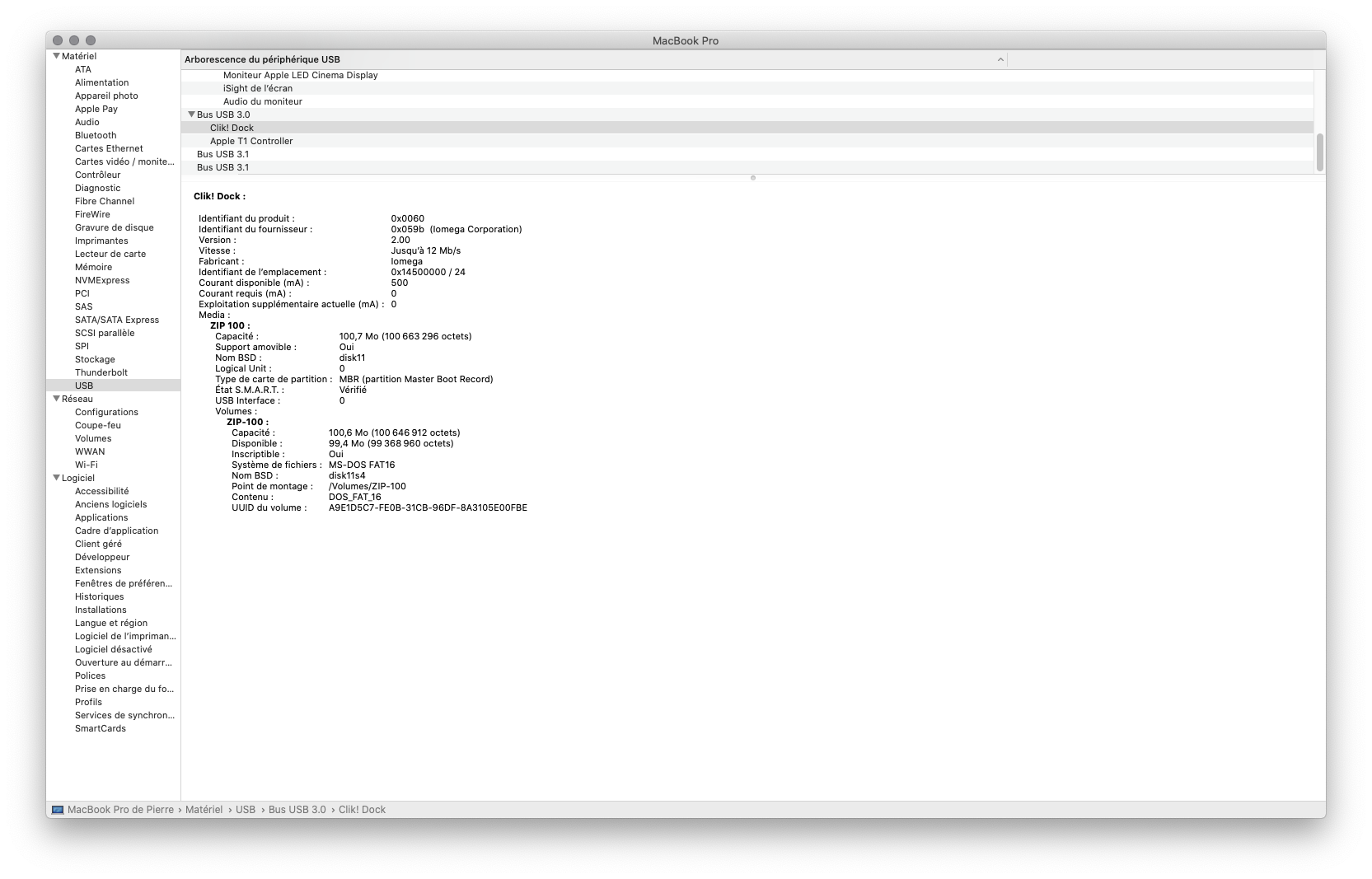This screenshot has width=1372, height=879.
Task: Select WWAN in the sidebar
Action: [x=90, y=451]
